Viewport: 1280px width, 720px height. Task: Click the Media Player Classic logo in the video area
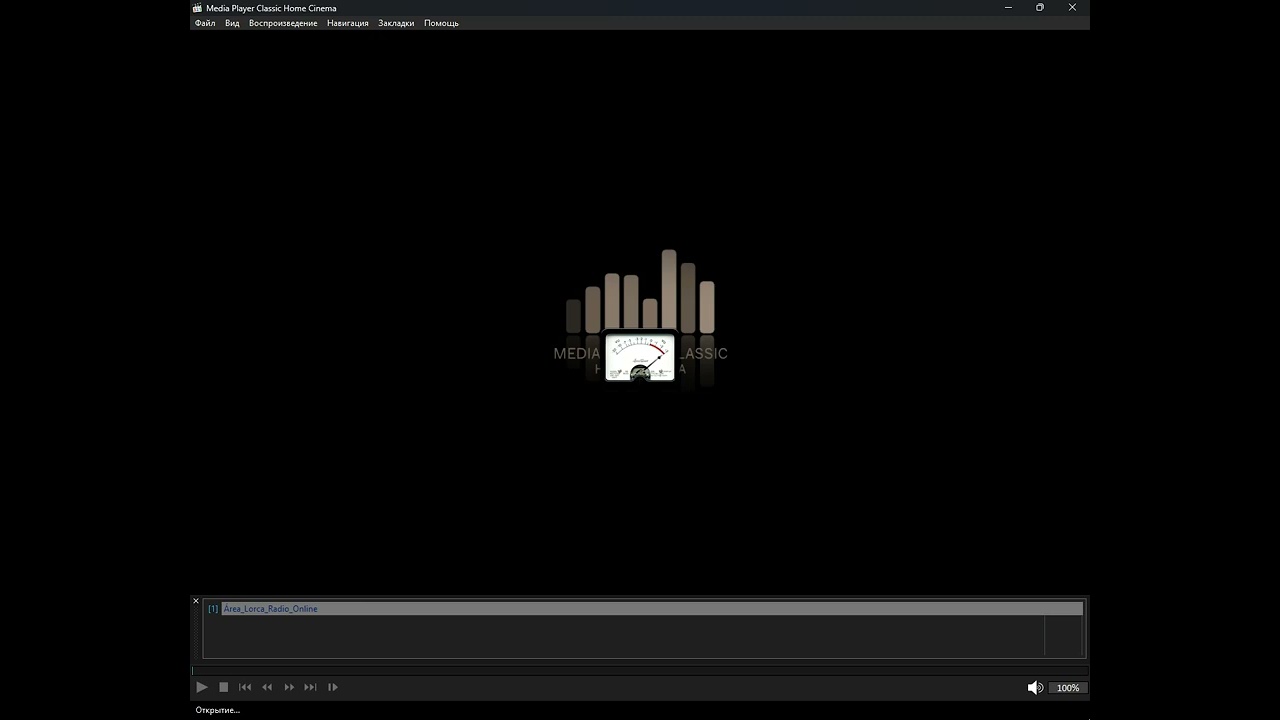point(640,318)
